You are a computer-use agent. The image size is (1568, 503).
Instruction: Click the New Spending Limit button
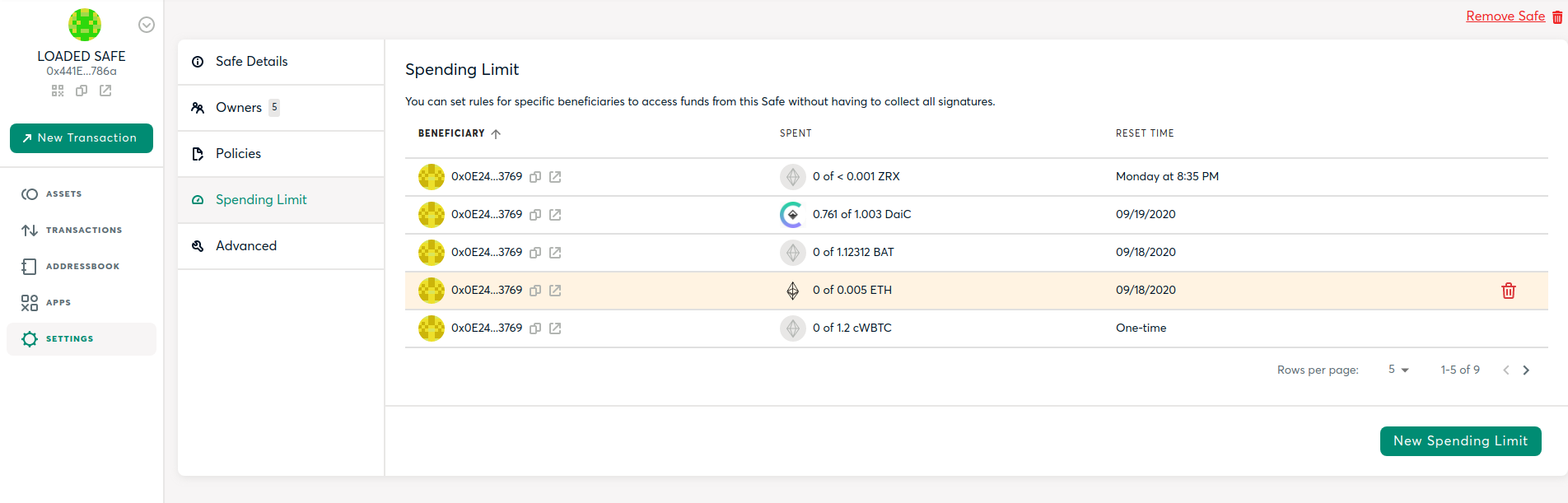[1460, 441]
